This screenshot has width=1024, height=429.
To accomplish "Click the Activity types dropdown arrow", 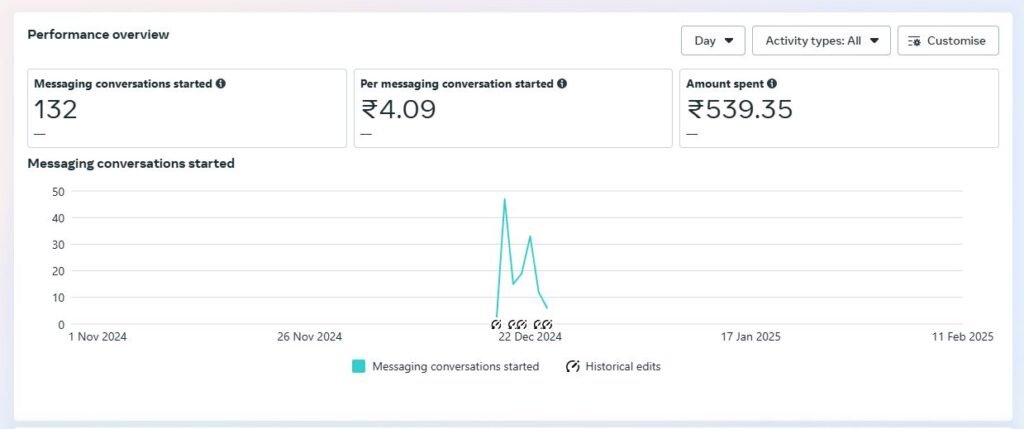I will pos(874,41).
